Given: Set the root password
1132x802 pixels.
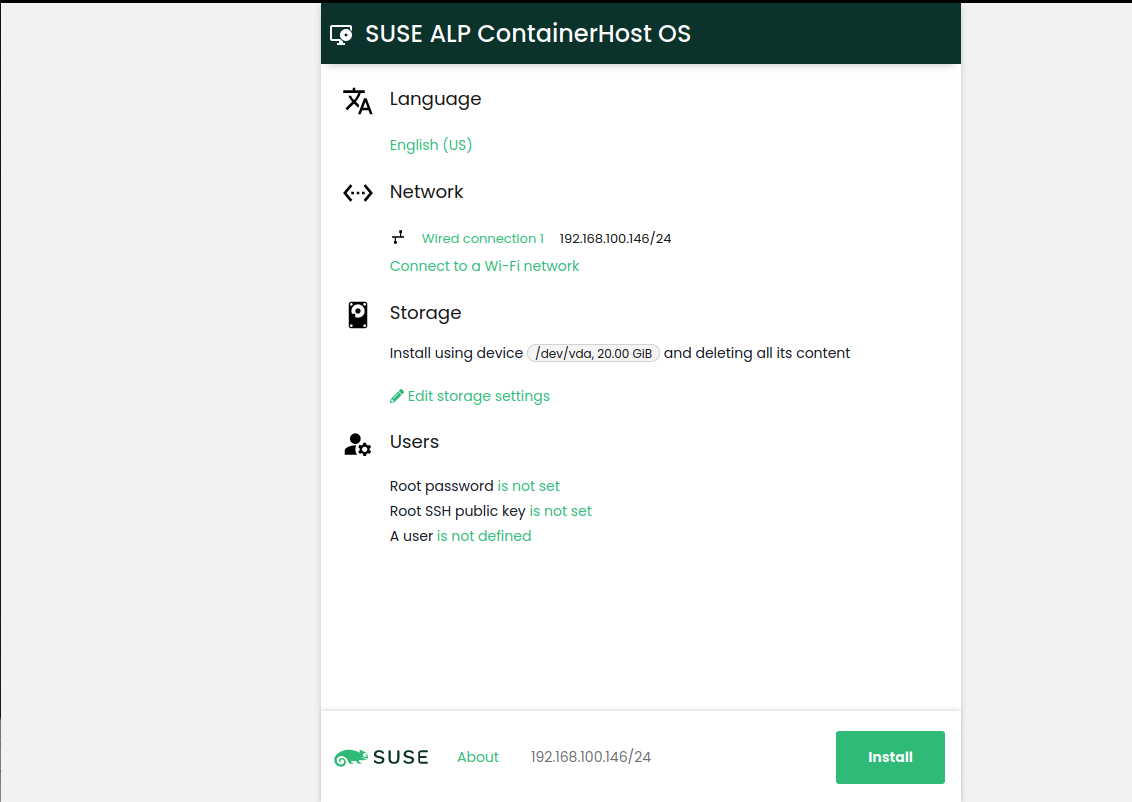Looking at the screenshot, I should (x=528, y=486).
